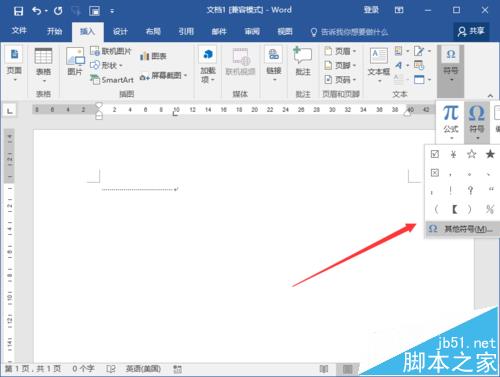Open 其他符号(M)... more symbols
This screenshot has width=500, height=377.
(x=463, y=229)
